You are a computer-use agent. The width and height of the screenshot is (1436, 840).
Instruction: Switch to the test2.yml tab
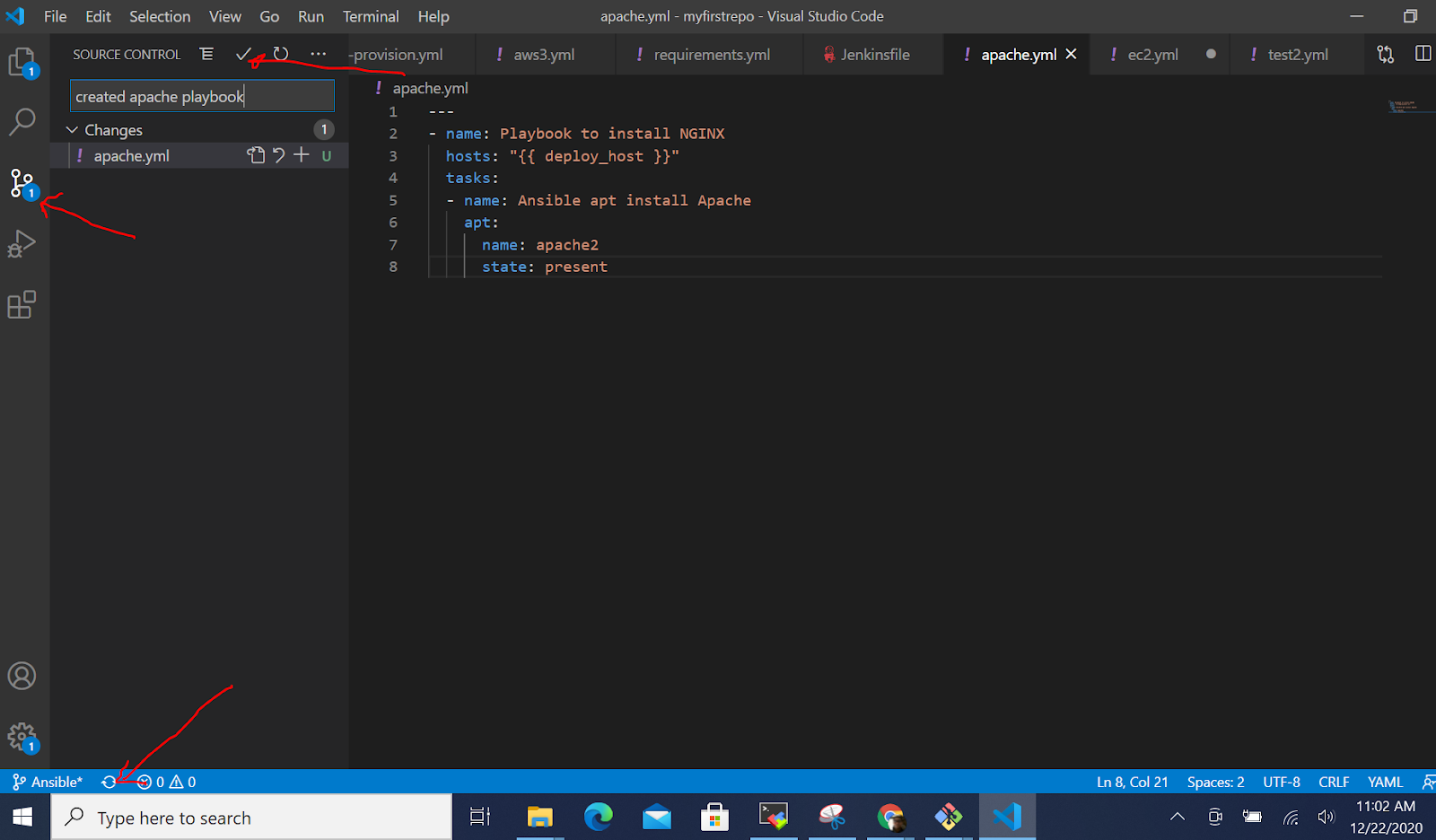pos(1298,55)
